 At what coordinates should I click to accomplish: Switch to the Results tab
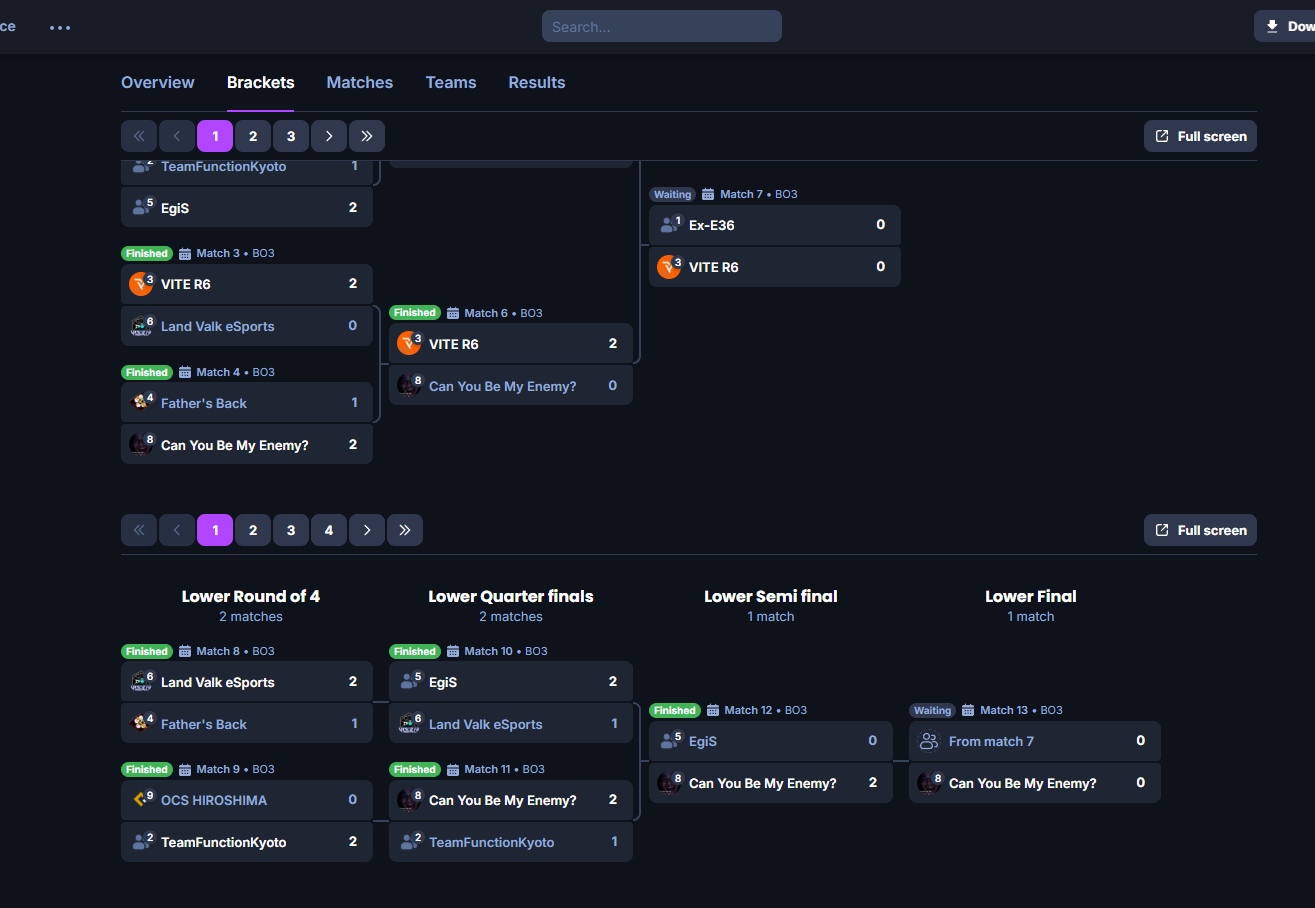click(x=536, y=83)
